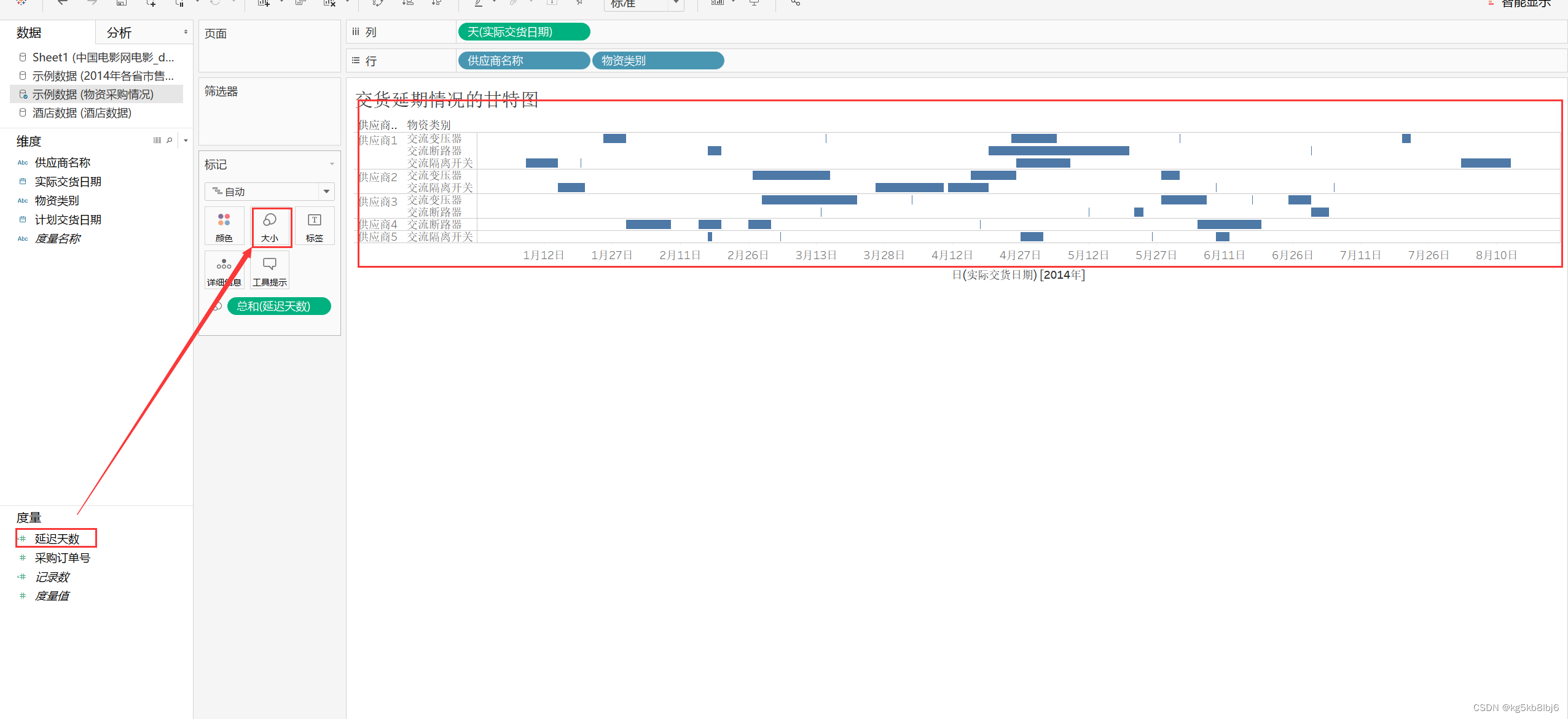
Task: Click the Share icon in the toolbar
Action: click(796, 2)
